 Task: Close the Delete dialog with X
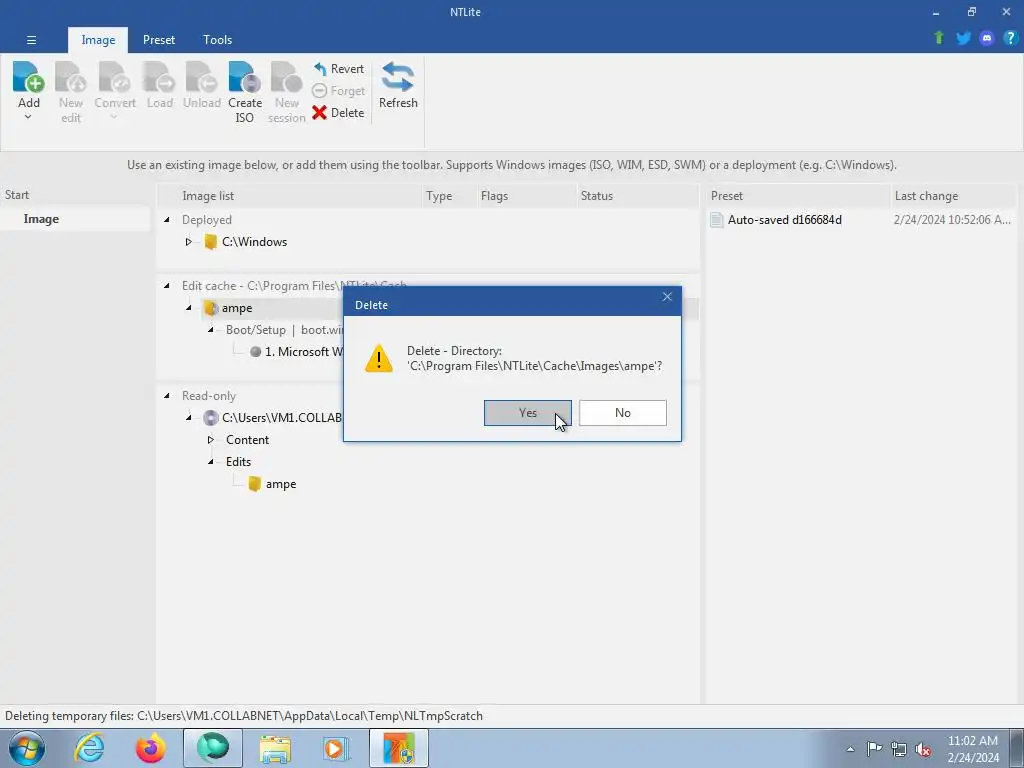tap(667, 297)
